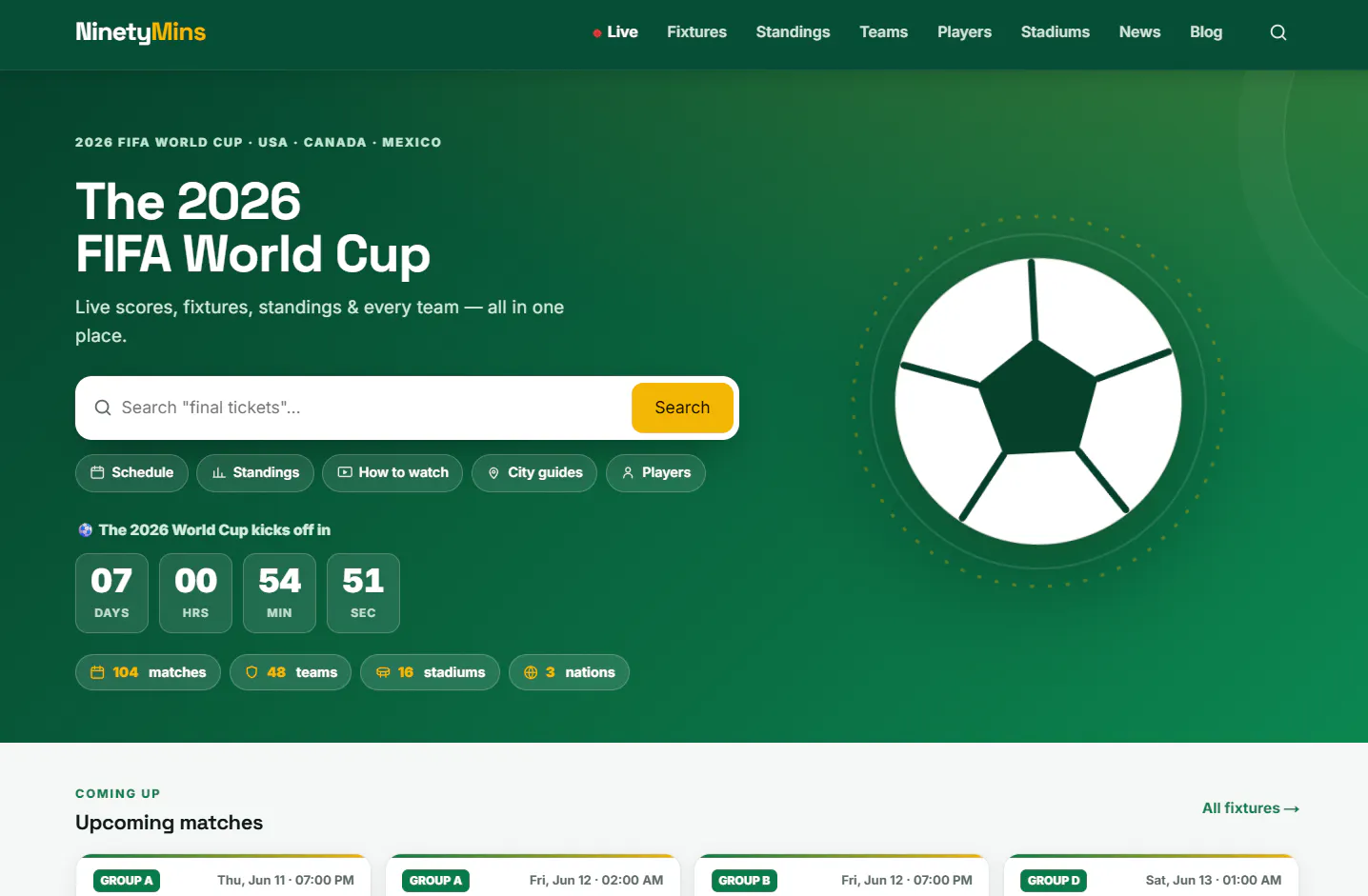
Task: Click the play icon on How to watch
Action: tap(345, 473)
